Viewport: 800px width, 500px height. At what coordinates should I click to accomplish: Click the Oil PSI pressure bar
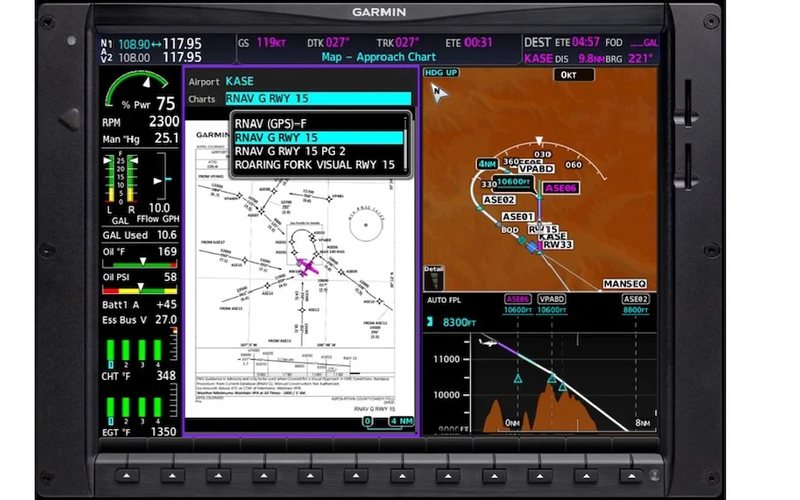[140, 290]
